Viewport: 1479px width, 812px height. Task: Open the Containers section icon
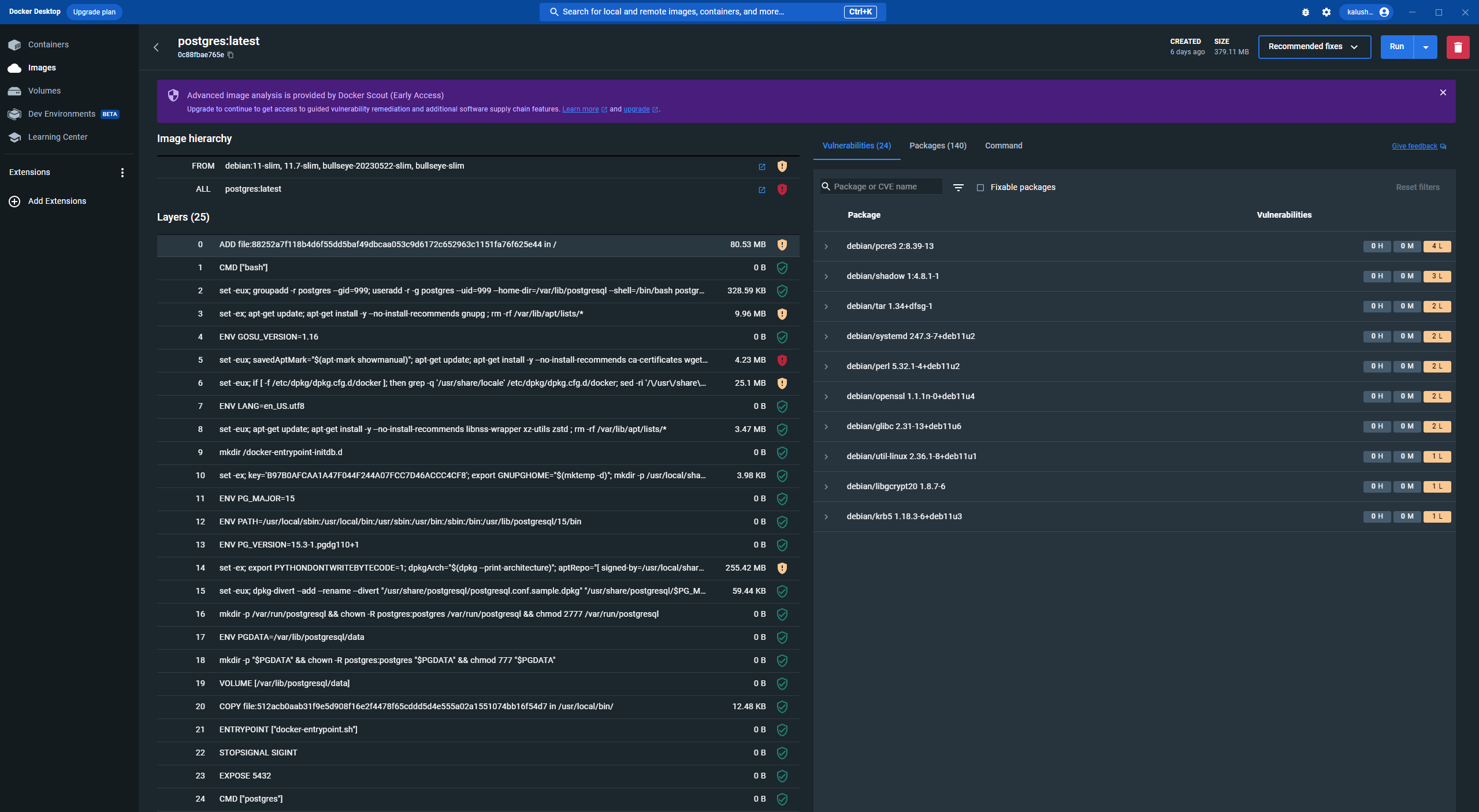point(15,44)
